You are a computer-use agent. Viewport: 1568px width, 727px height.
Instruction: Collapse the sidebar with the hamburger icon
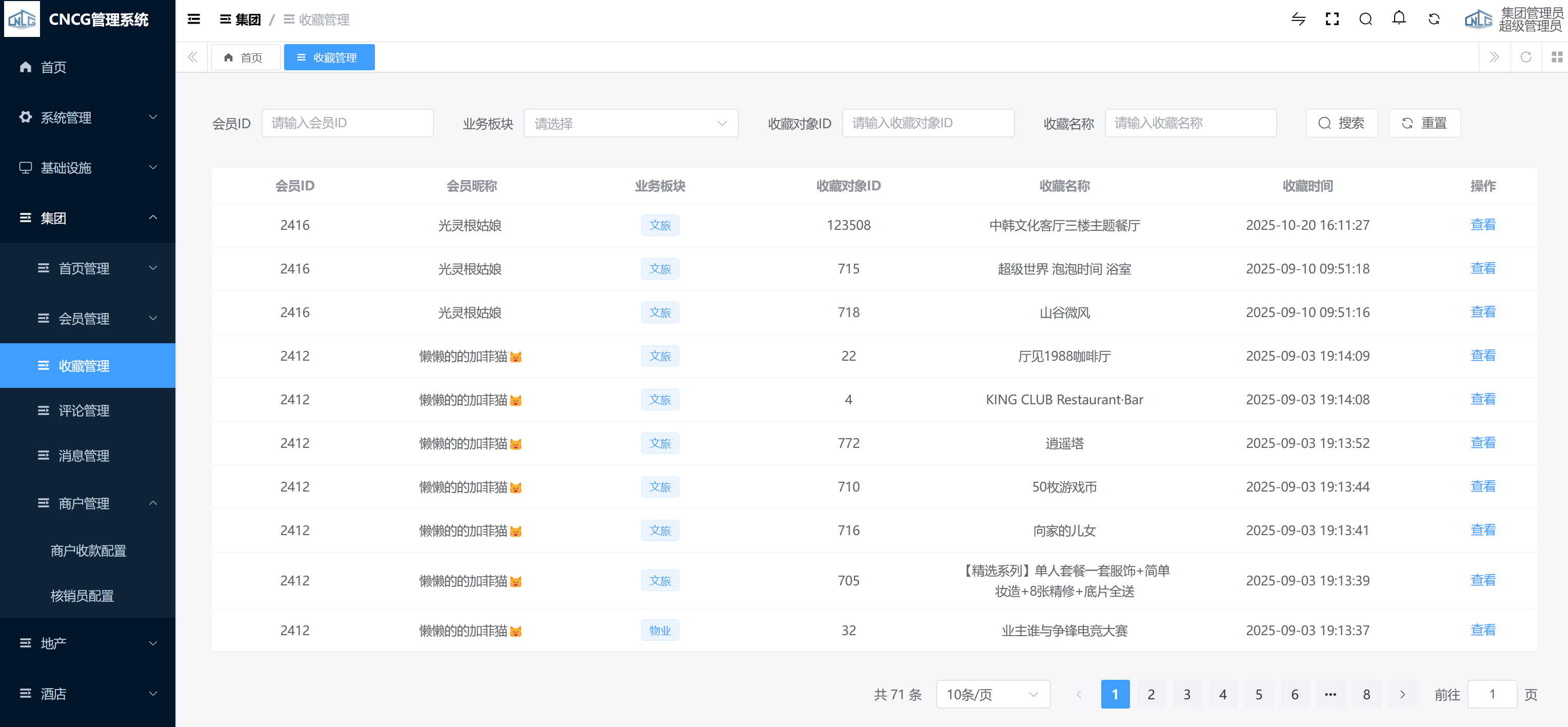193,19
